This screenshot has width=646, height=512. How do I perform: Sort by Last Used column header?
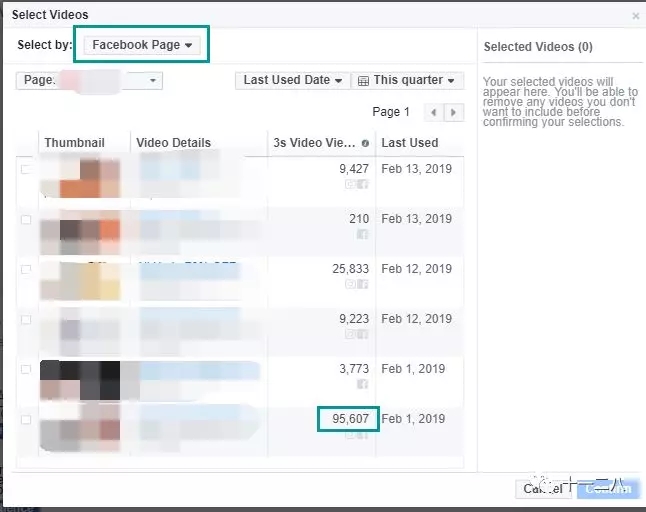(x=410, y=143)
